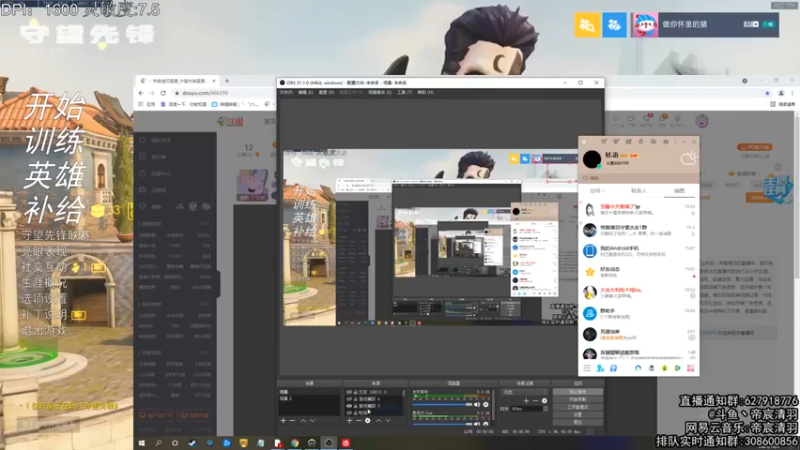Mute the 麦克风/Aux mixer channel
The image size is (800, 450).
pyautogui.click(x=477, y=423)
